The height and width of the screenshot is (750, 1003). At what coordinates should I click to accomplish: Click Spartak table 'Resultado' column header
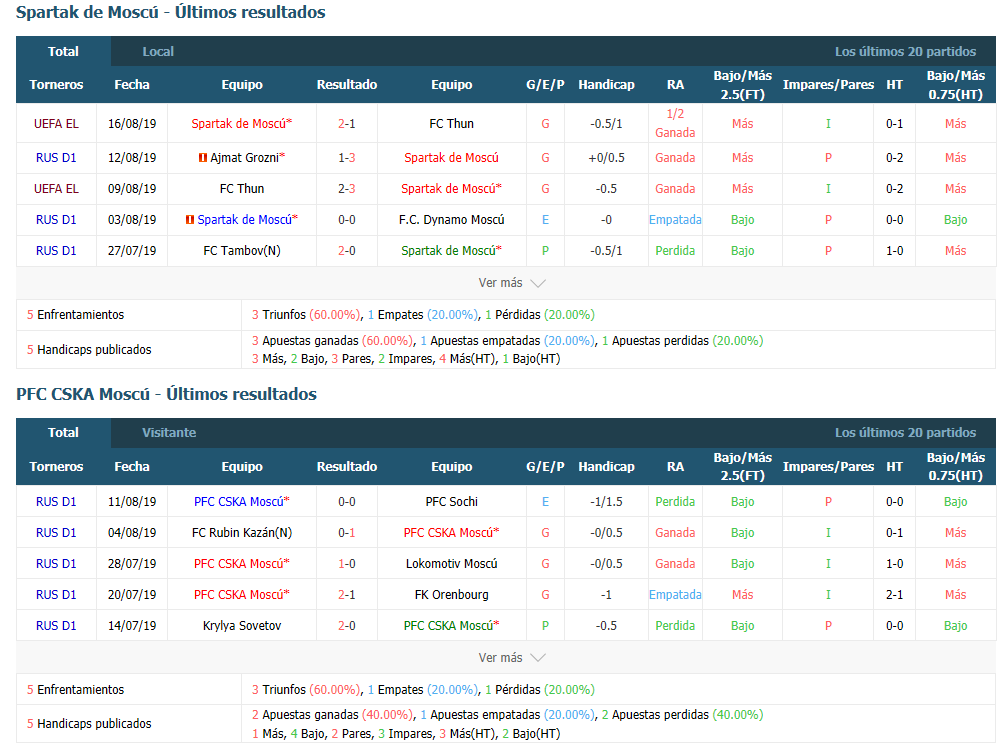click(347, 84)
